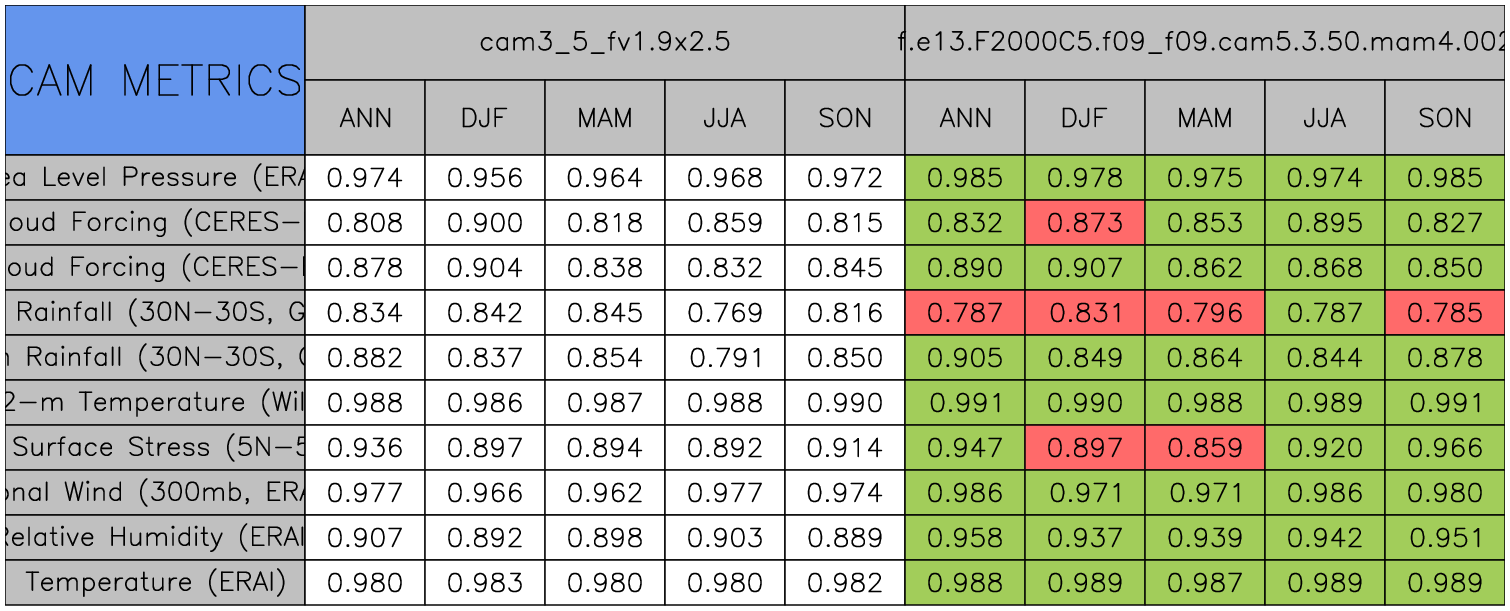
Task: Select the bottom Temperature (ERAI) row label
Action: click(x=155, y=583)
